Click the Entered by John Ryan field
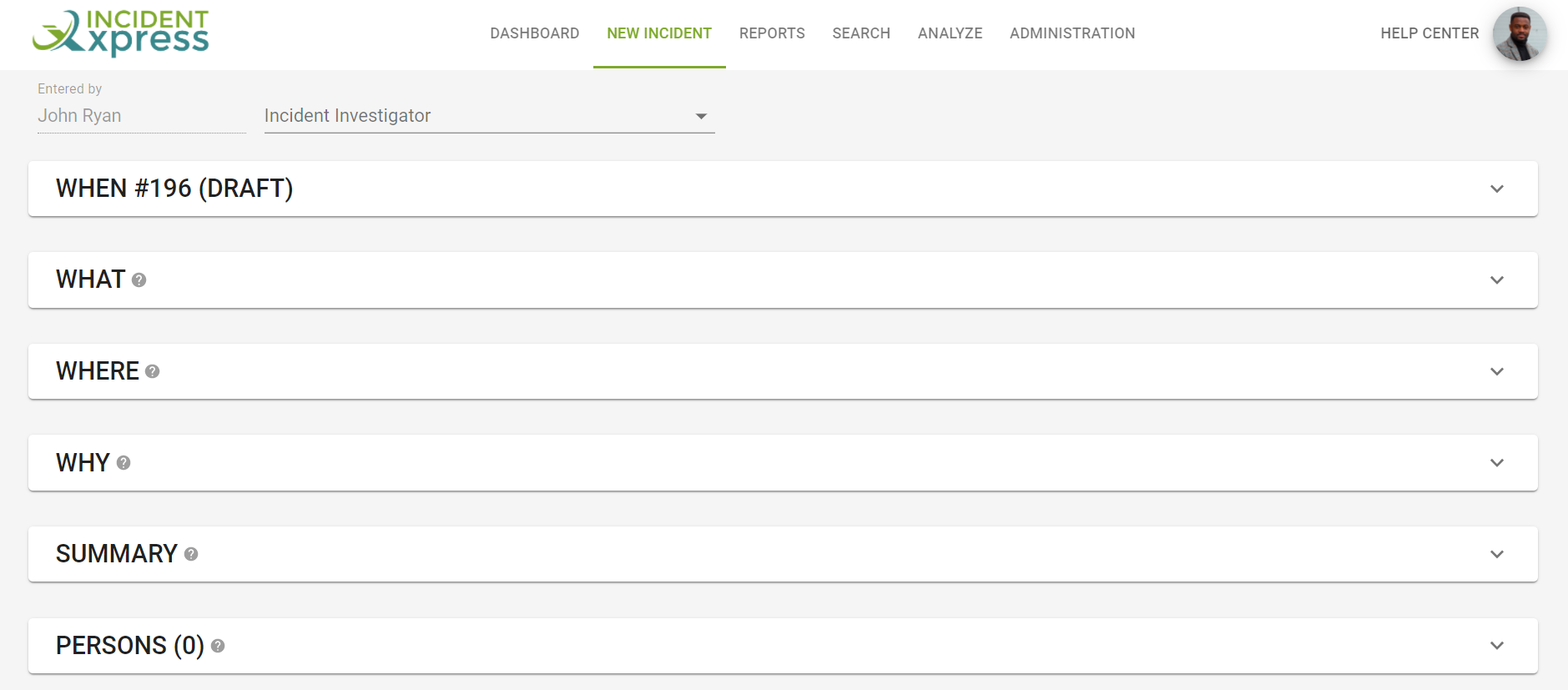This screenshot has height=690, width=1568. click(x=141, y=116)
